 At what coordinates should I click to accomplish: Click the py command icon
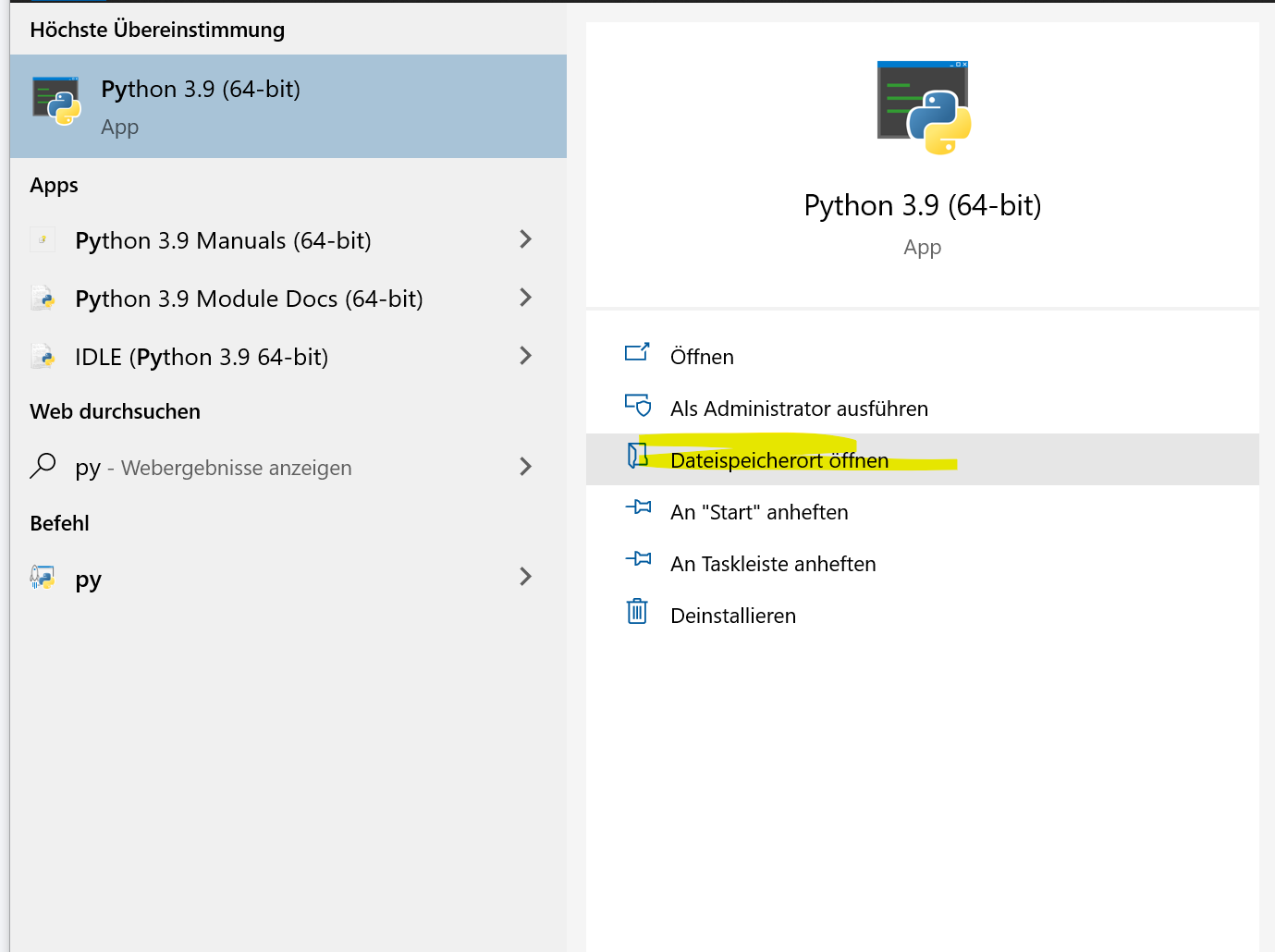point(43,579)
